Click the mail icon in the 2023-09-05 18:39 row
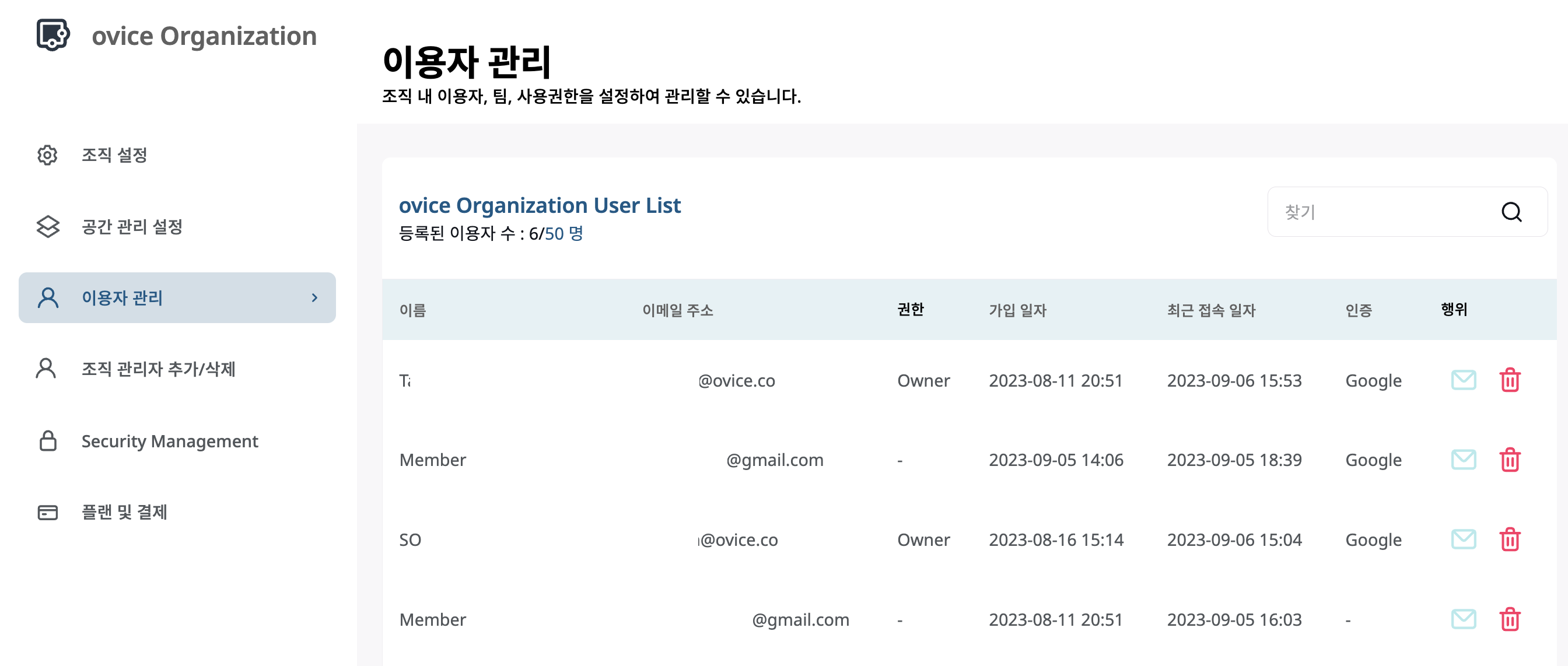Image resolution: width=1568 pixels, height=666 pixels. pyautogui.click(x=1464, y=460)
